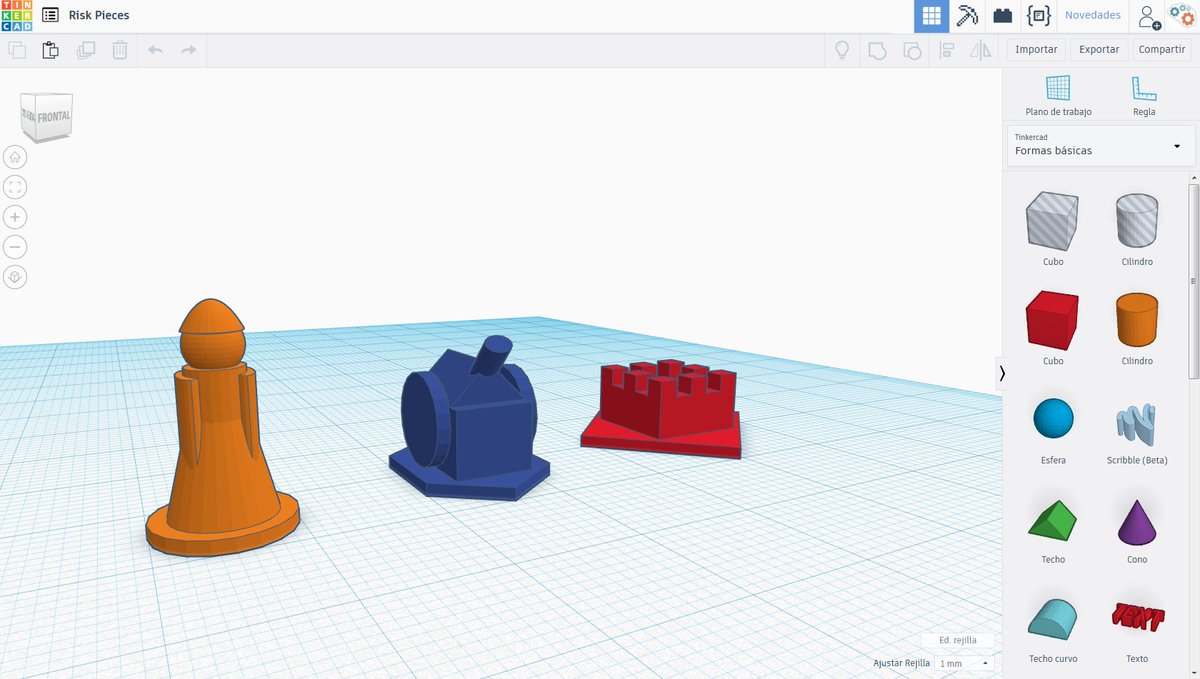
Task: Select the Regla ruler tool
Action: [1144, 96]
